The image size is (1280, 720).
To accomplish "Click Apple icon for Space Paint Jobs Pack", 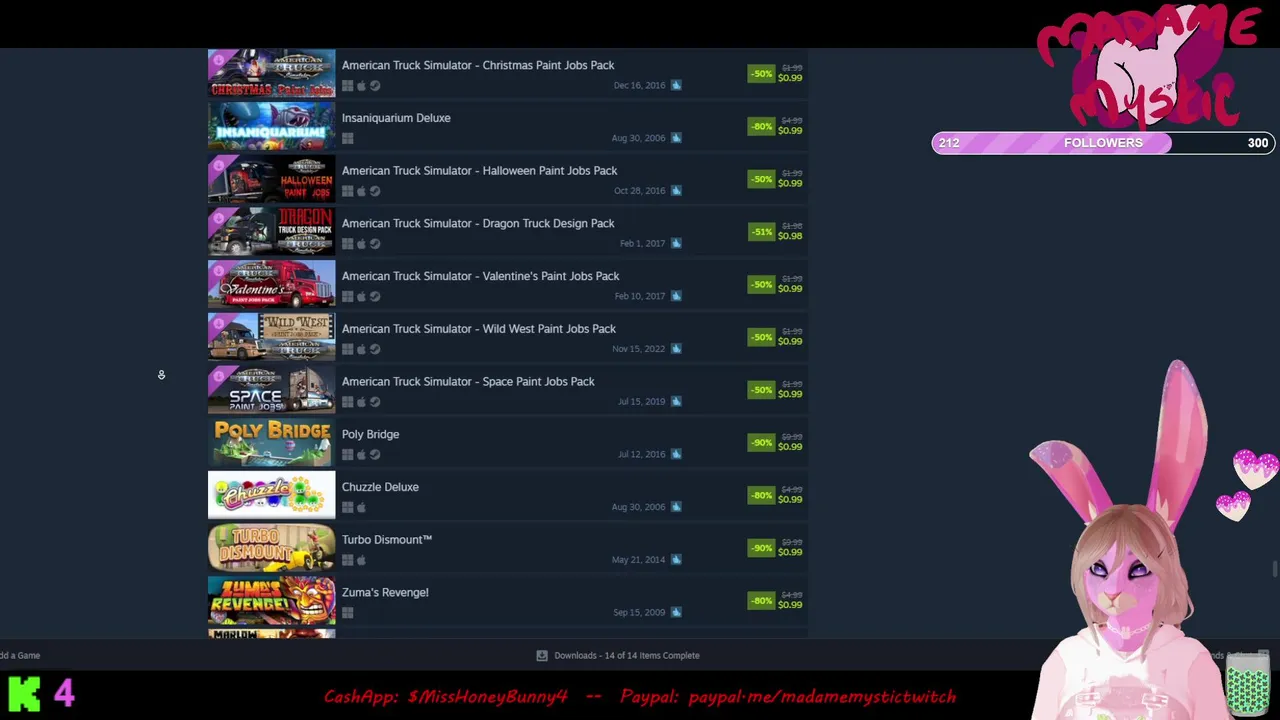I will pos(361,402).
